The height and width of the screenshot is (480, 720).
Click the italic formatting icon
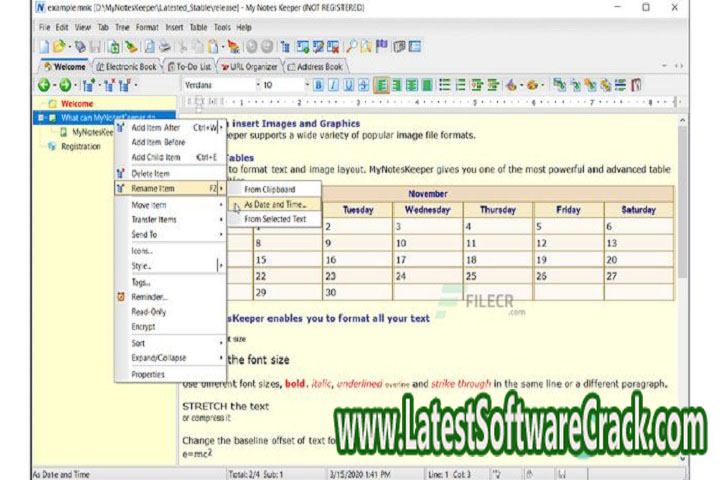coord(334,86)
